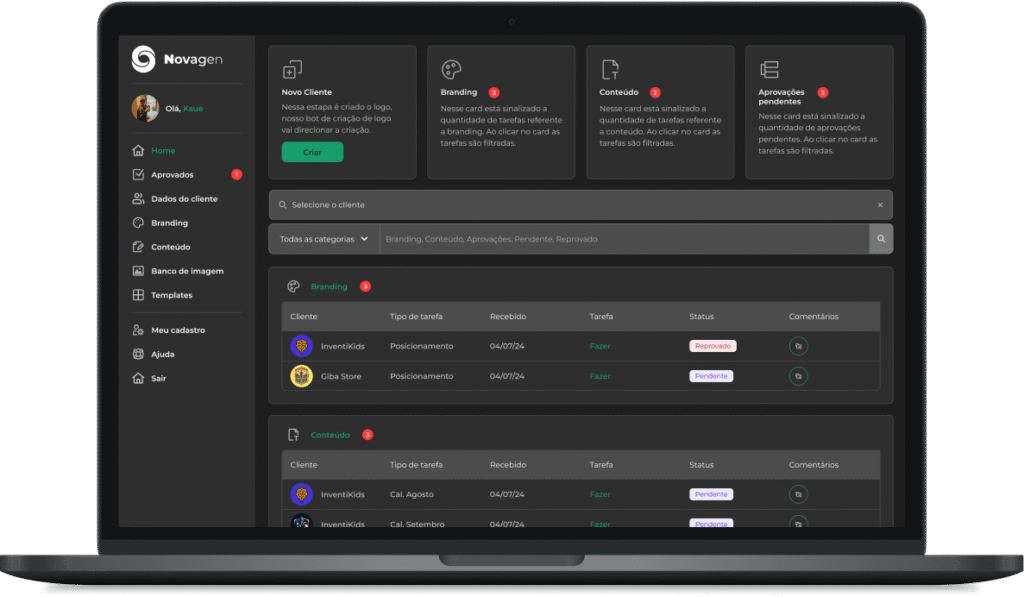Click the Reprovado status badge
This screenshot has height=597, width=1024.
point(712,346)
